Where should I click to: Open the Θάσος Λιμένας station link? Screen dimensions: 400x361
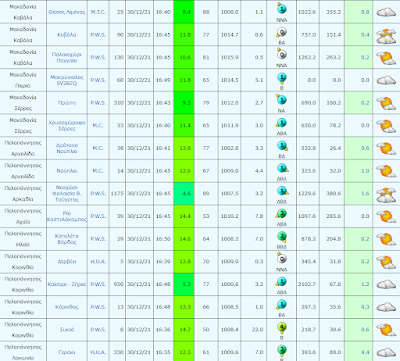pos(67,12)
